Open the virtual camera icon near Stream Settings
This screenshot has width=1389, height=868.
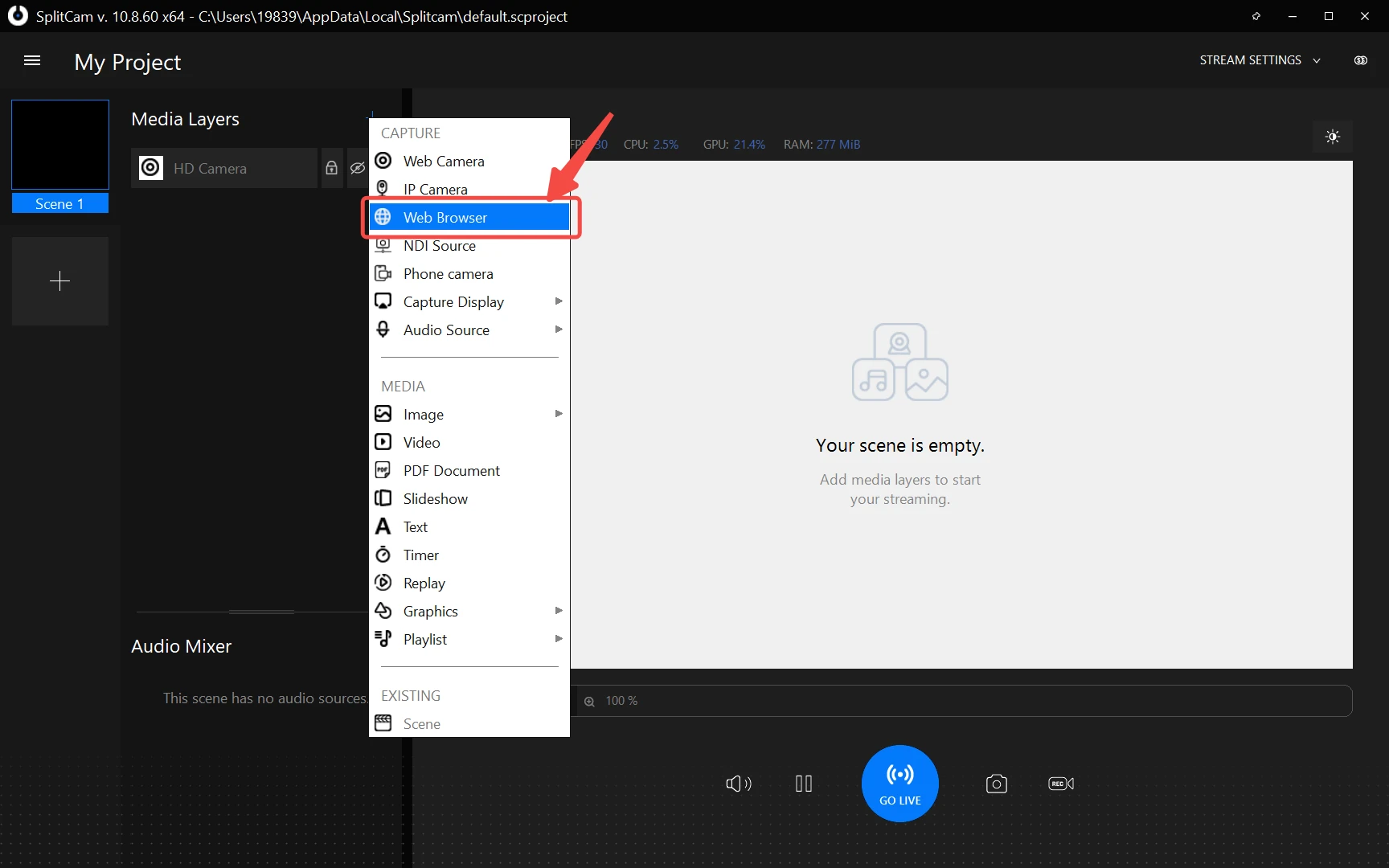[1360, 60]
